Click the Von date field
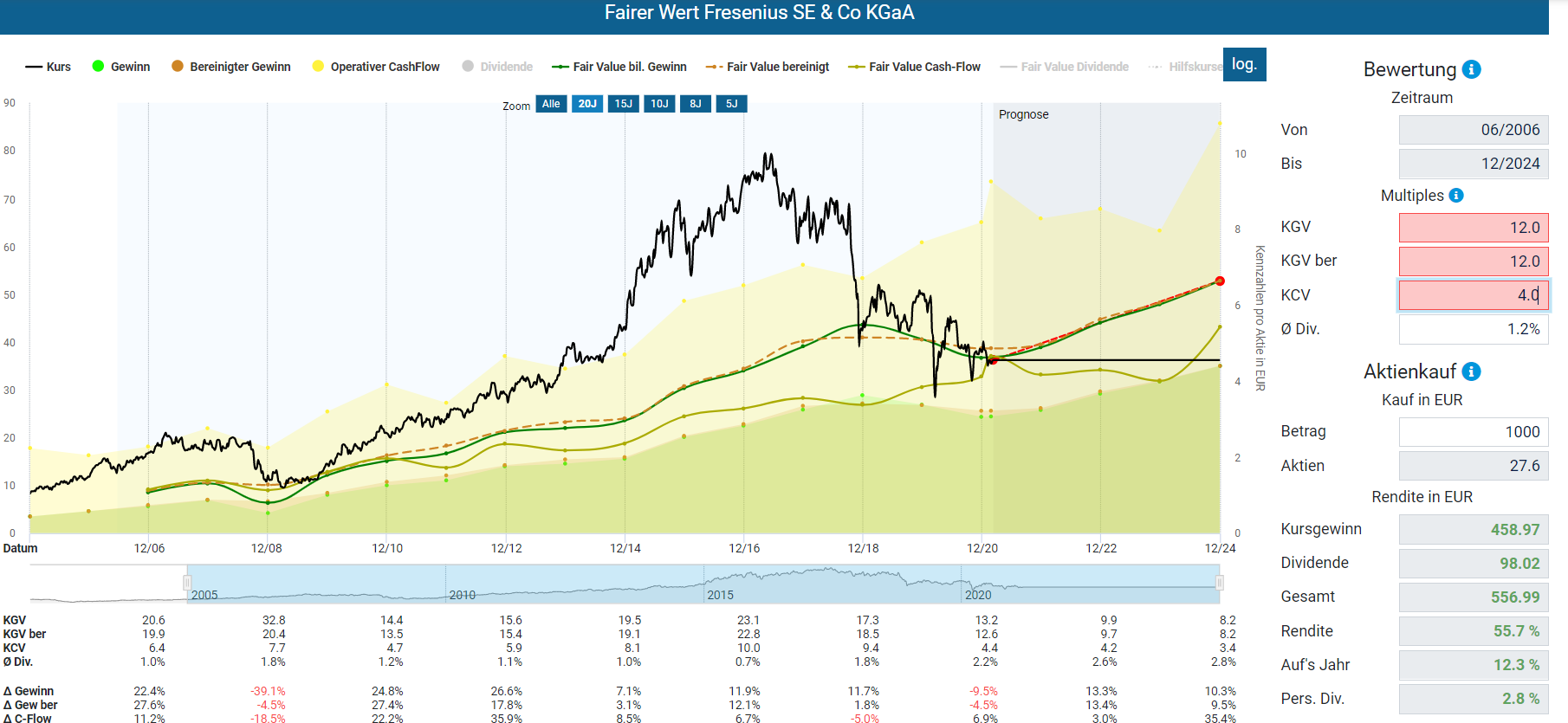The width and height of the screenshot is (1568, 723). 1474,130
